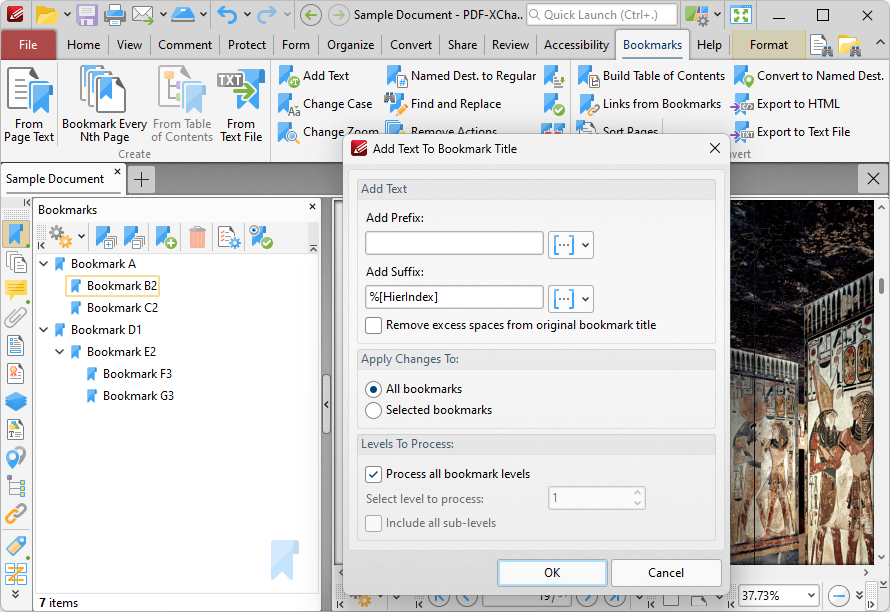Collapse Bookmark E2 tree node
Screen dimensions: 890x612
pos(60,351)
